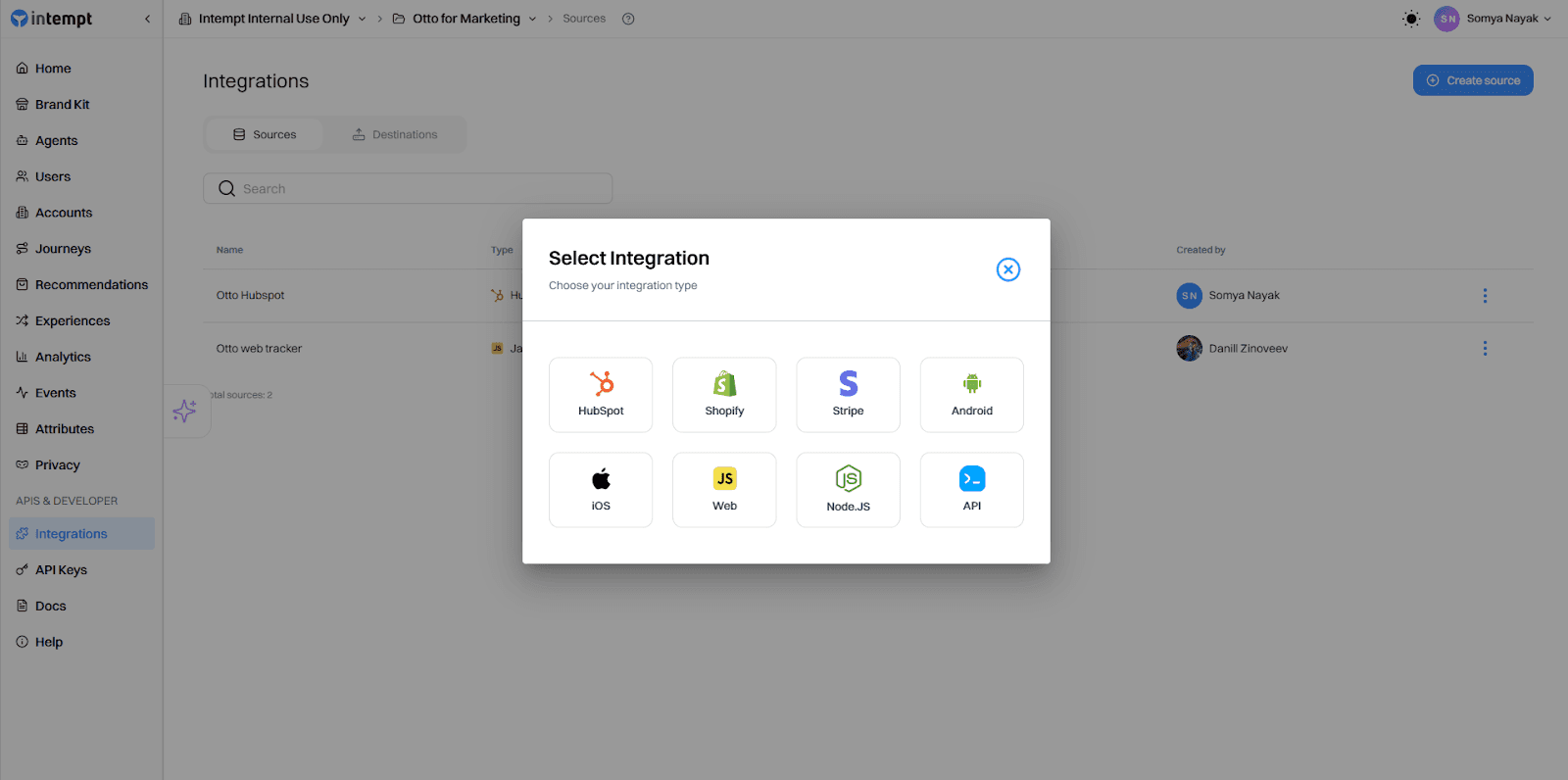Screen dimensions: 1568x780
Task: Select the HubSpot integration tile
Action: tap(601, 395)
